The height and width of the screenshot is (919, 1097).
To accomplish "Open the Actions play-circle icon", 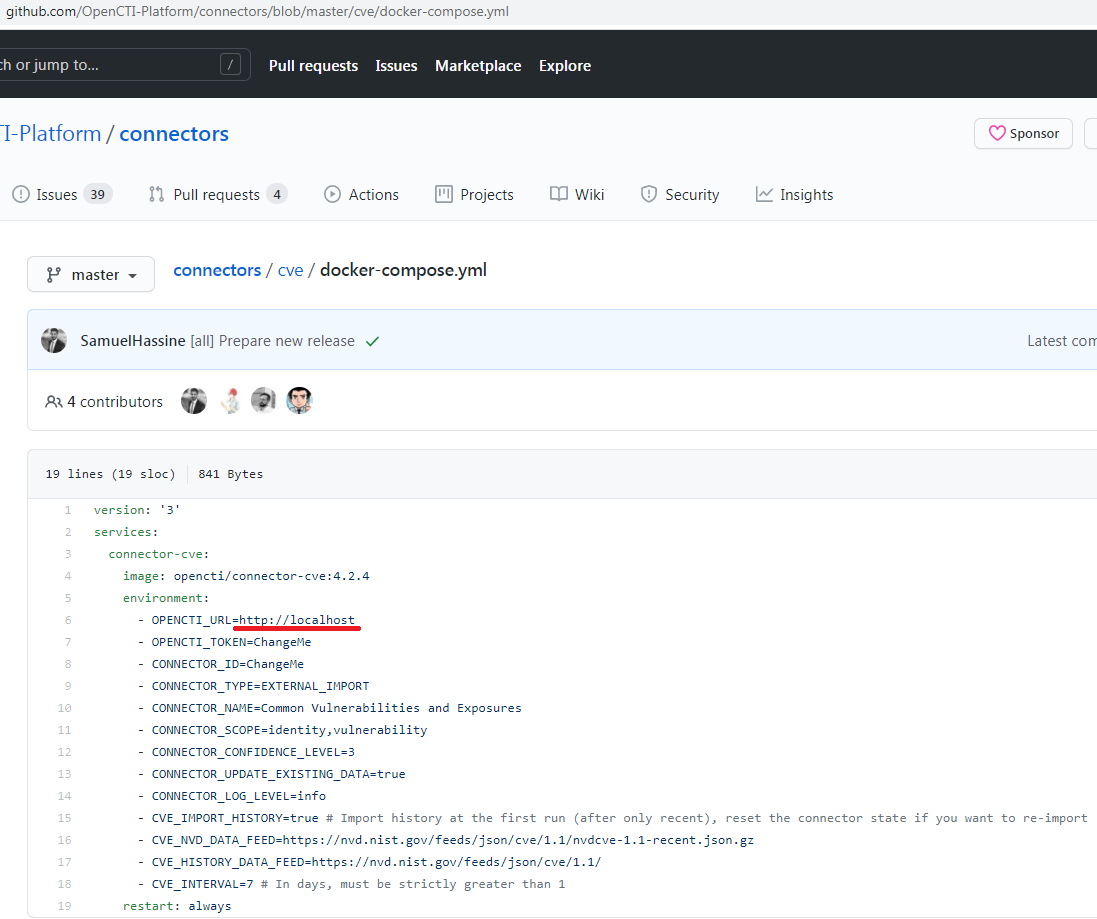I will click(332, 194).
